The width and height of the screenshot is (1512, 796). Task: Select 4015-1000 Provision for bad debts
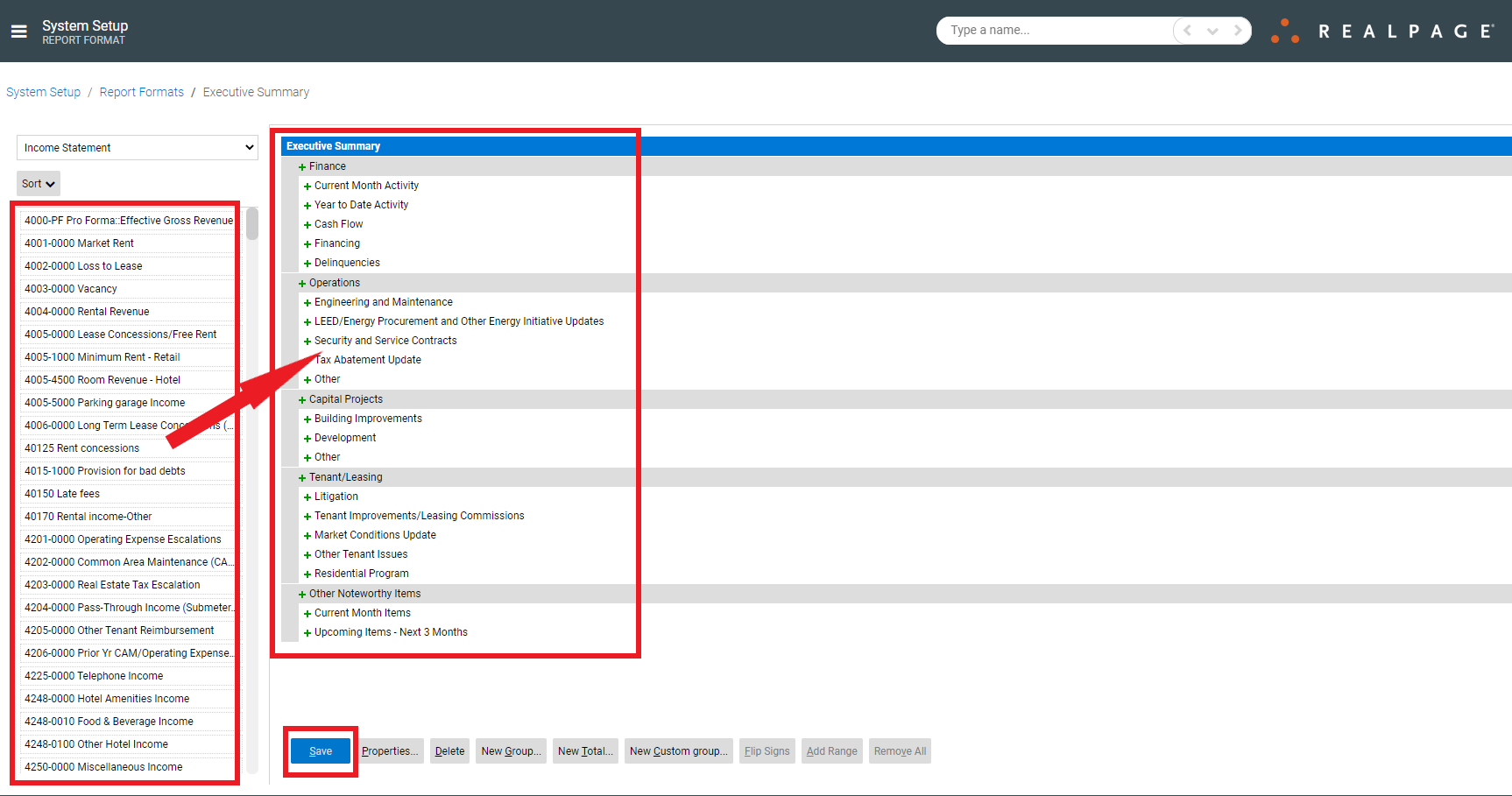point(128,471)
